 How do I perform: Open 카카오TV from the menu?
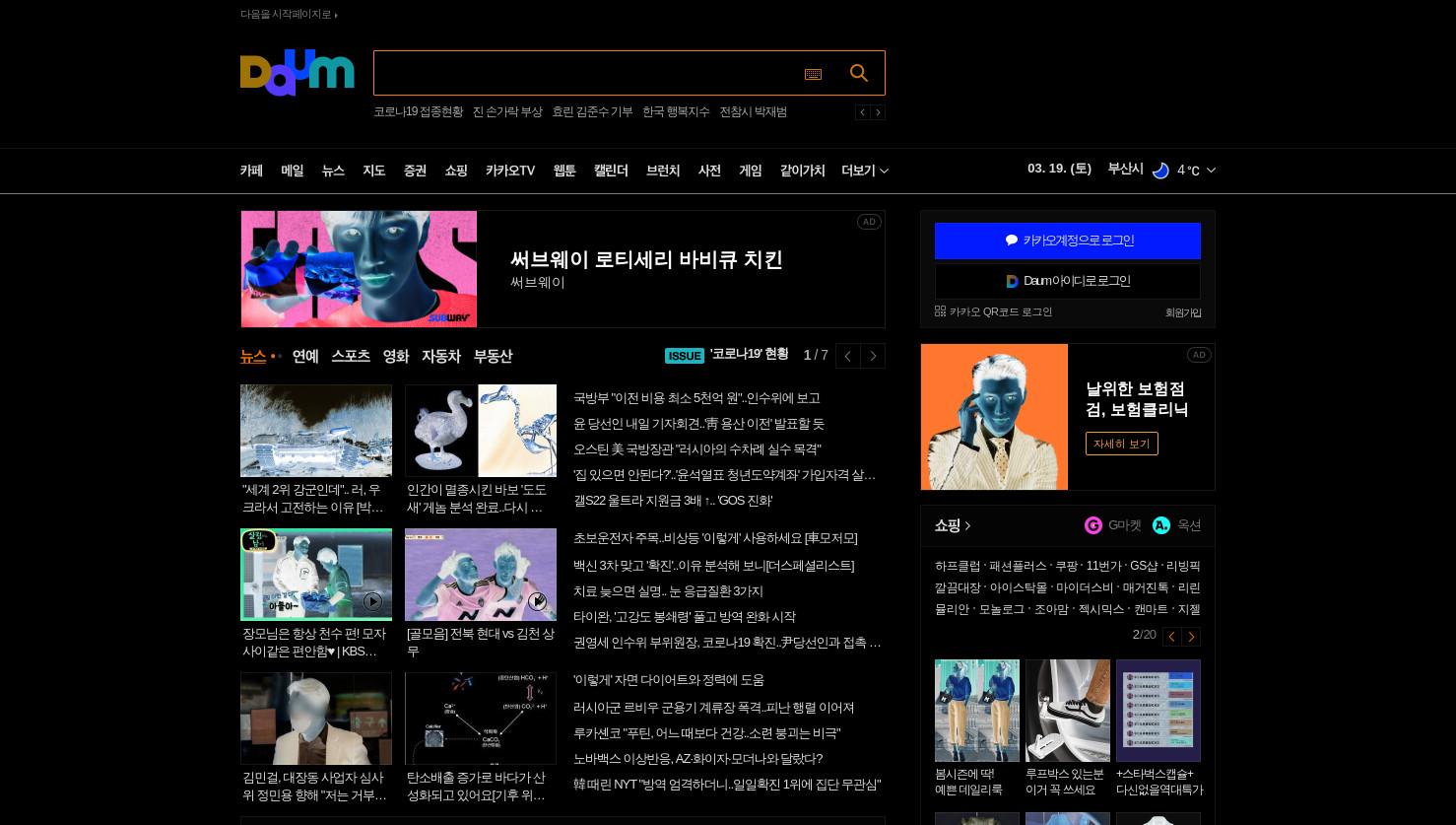[x=510, y=171]
